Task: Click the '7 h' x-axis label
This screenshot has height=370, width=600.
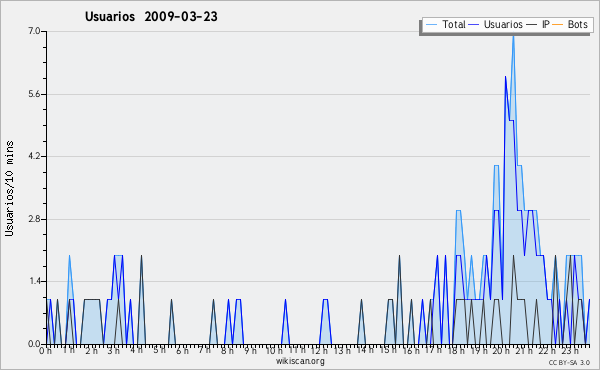Action: pos(205,350)
